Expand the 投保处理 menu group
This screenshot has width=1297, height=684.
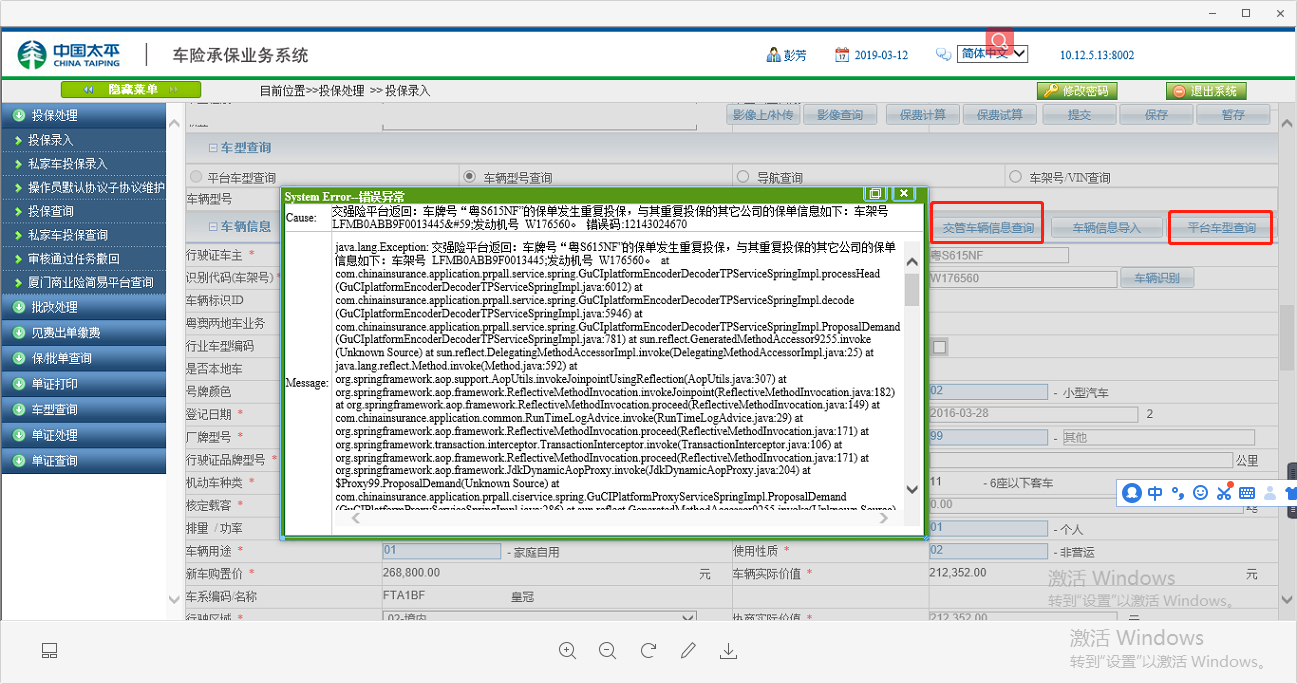83,115
